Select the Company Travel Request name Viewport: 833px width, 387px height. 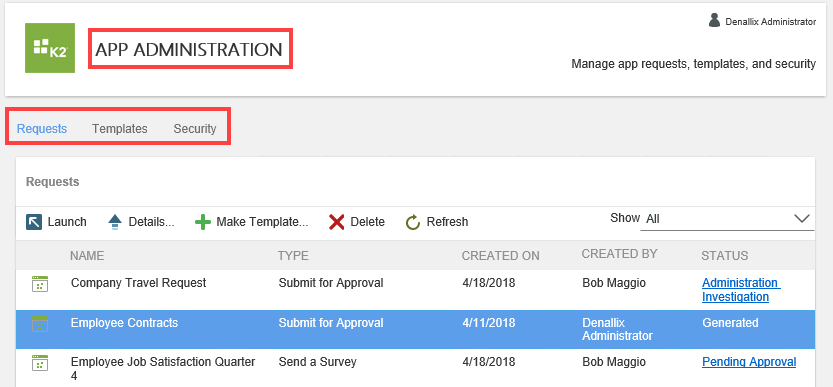click(139, 283)
